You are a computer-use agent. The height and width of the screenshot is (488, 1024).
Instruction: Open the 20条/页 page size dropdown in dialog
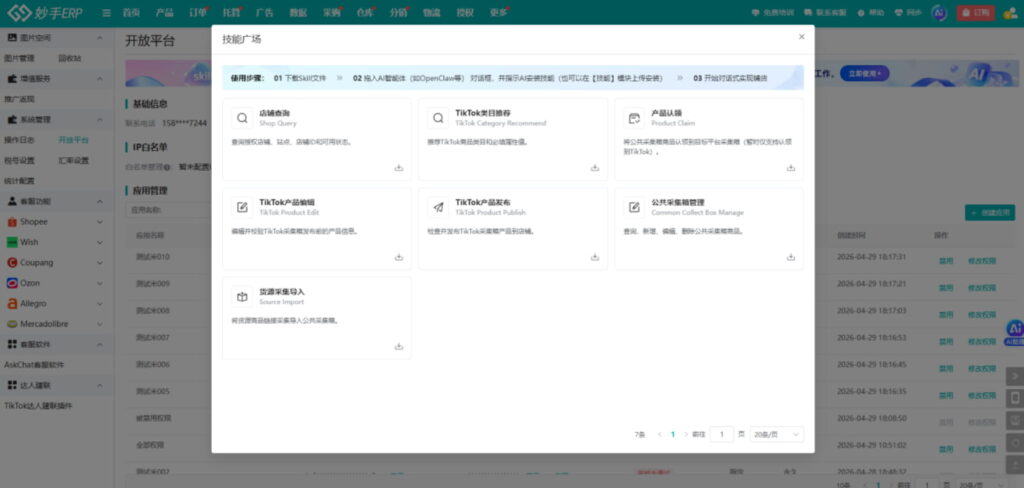click(777, 434)
